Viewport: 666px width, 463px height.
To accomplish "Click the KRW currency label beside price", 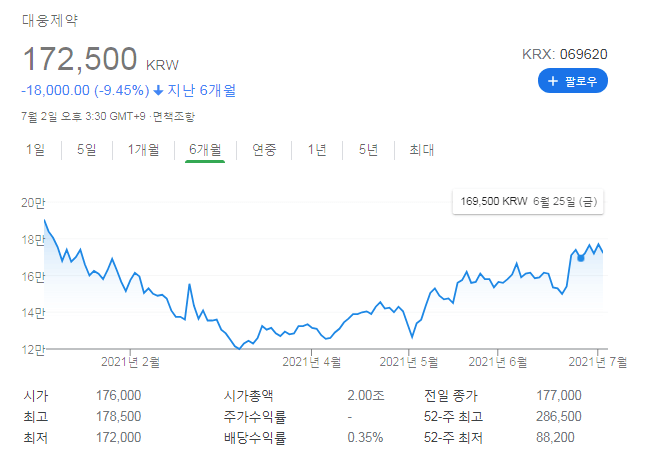I will (162, 65).
